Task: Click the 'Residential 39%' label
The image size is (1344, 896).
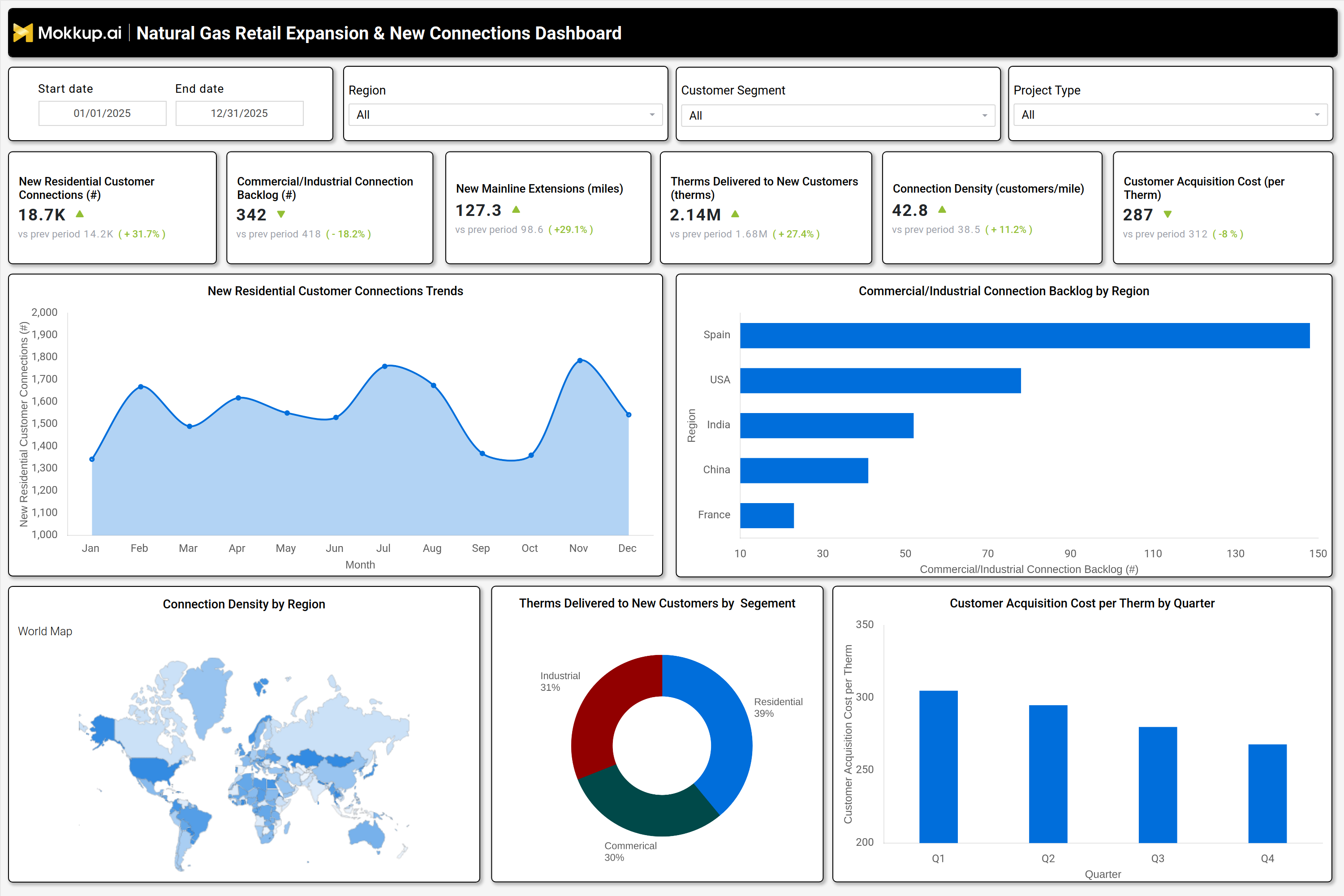Action: [x=778, y=707]
